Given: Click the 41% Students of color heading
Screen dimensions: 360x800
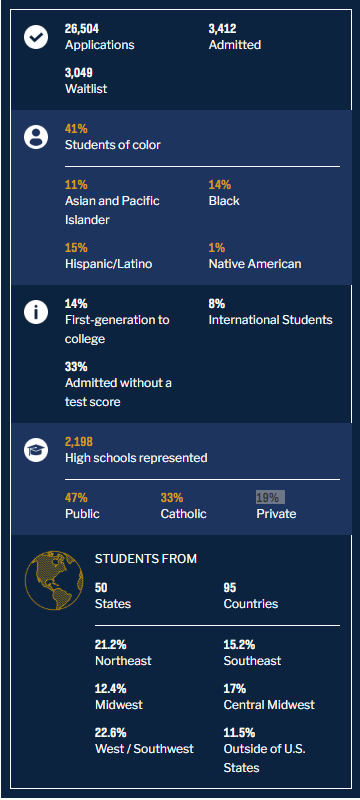Looking at the screenshot, I should (112, 137).
